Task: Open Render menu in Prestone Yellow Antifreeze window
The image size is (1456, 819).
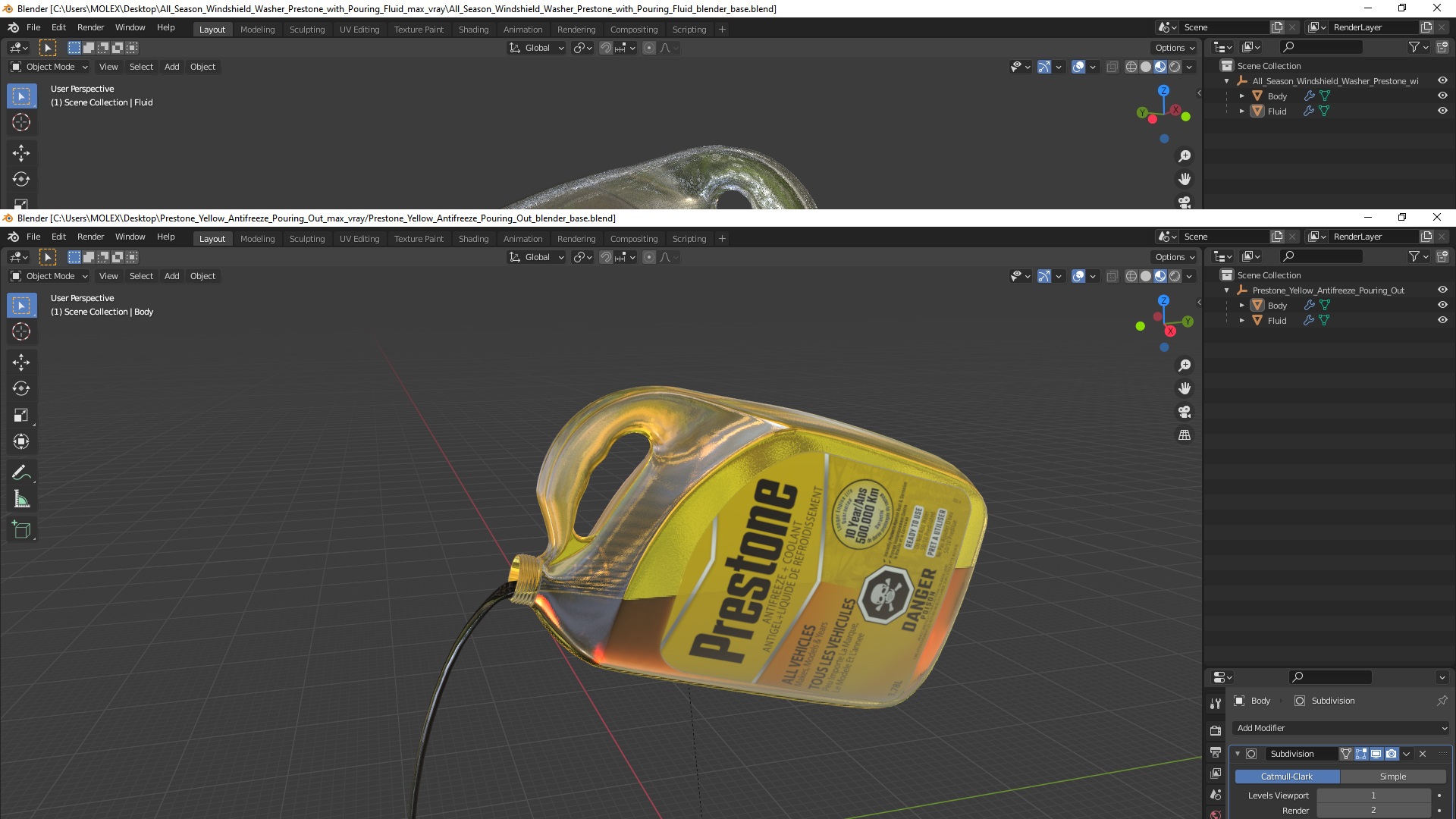Action: click(x=90, y=237)
